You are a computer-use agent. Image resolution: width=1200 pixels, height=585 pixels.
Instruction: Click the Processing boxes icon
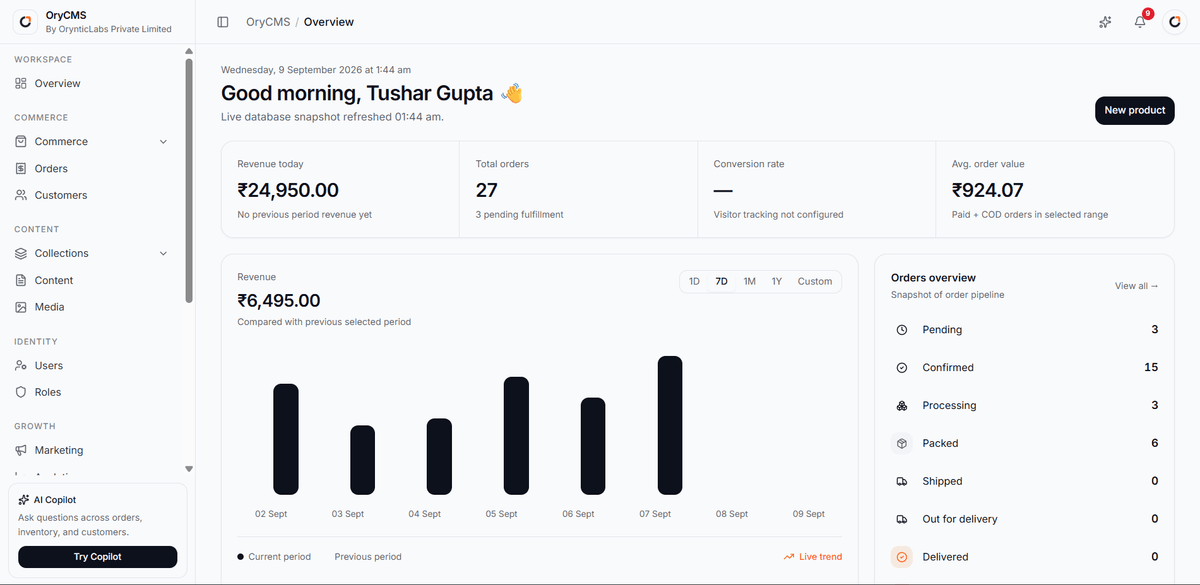pyautogui.click(x=902, y=406)
